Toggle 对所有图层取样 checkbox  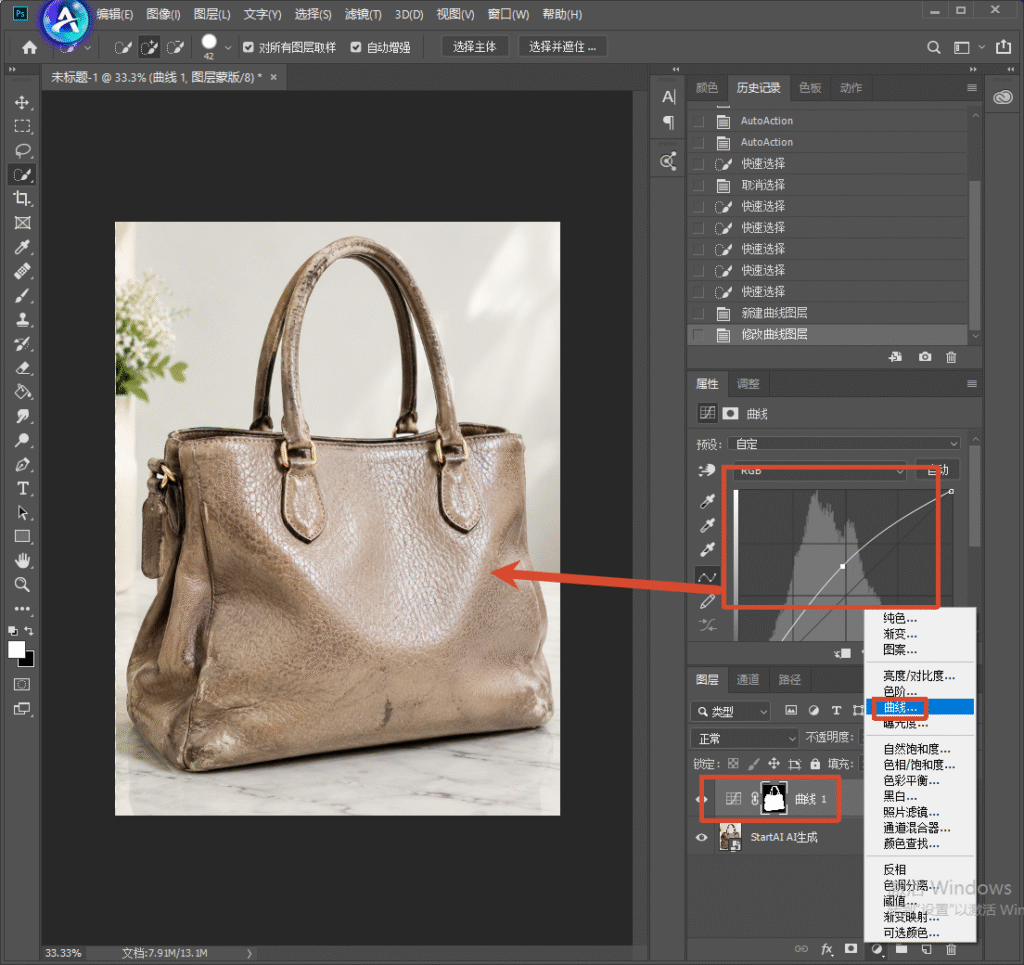click(x=248, y=47)
